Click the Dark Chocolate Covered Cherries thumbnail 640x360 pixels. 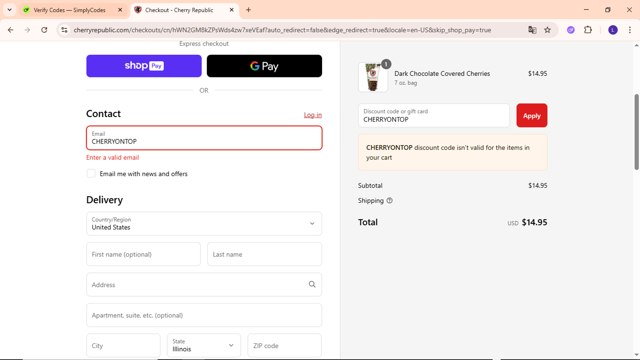pos(373,77)
